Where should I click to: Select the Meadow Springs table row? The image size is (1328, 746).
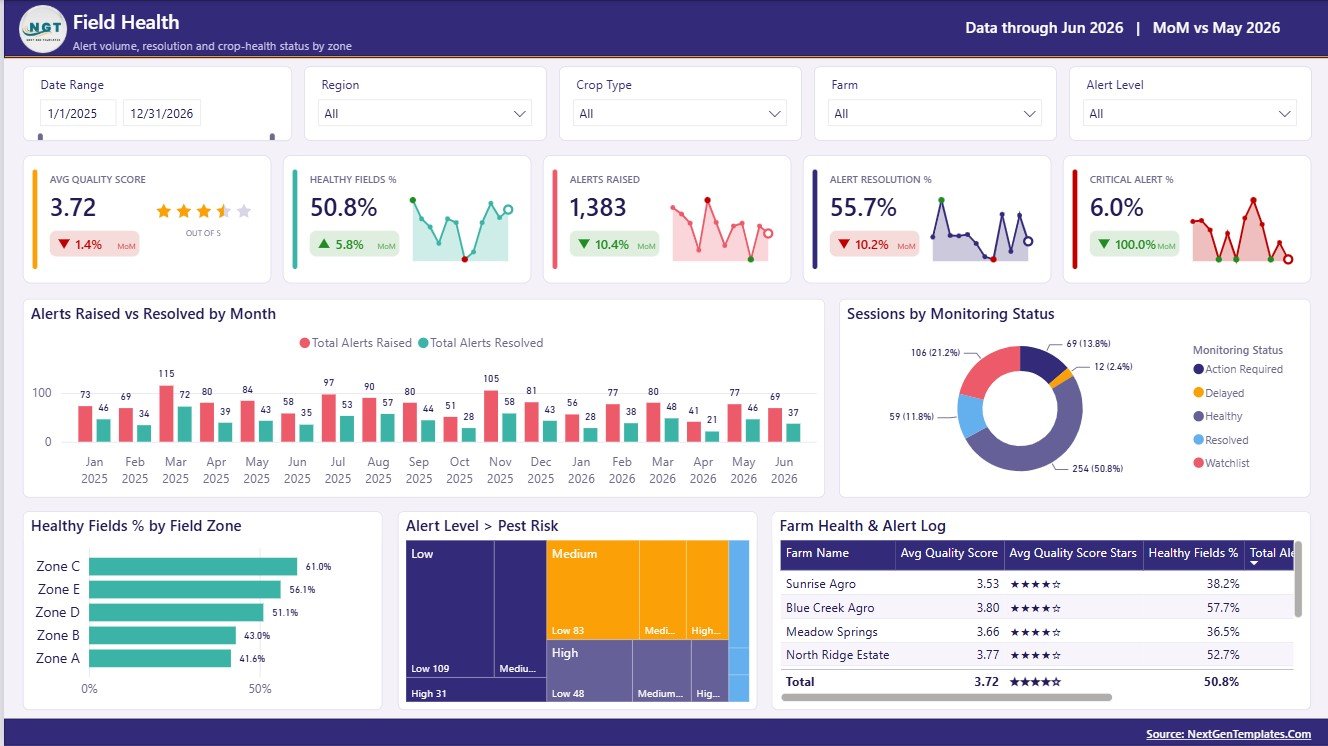pyautogui.click(x=1037, y=632)
